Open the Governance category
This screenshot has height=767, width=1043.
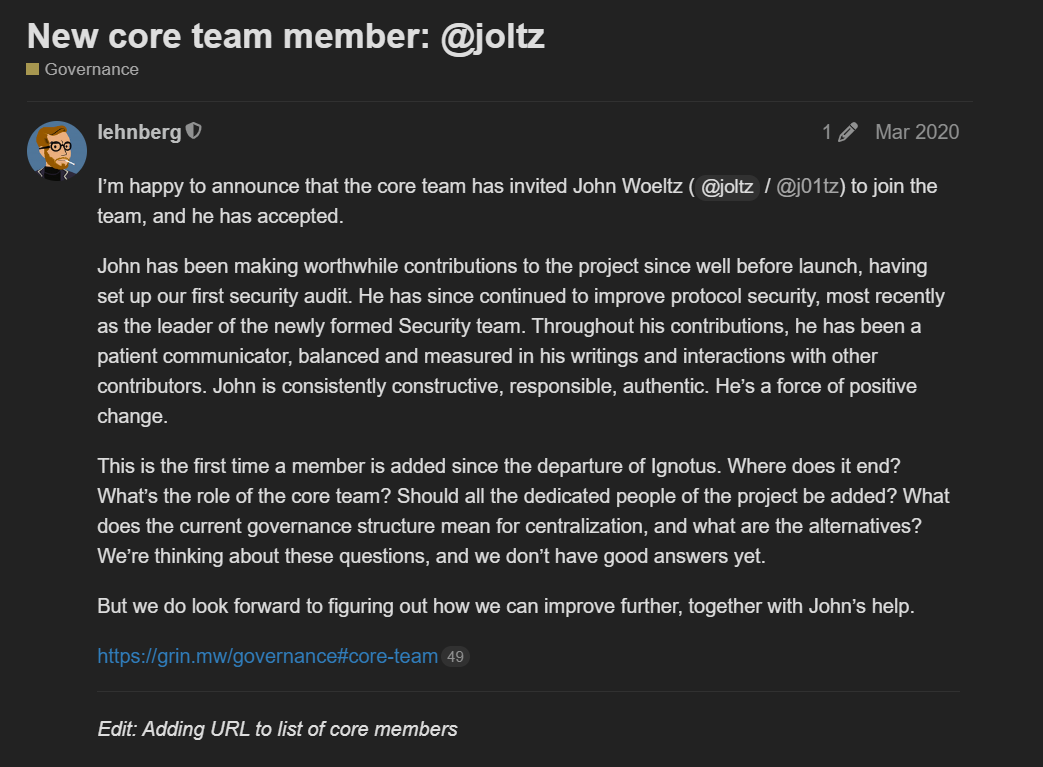click(x=91, y=69)
